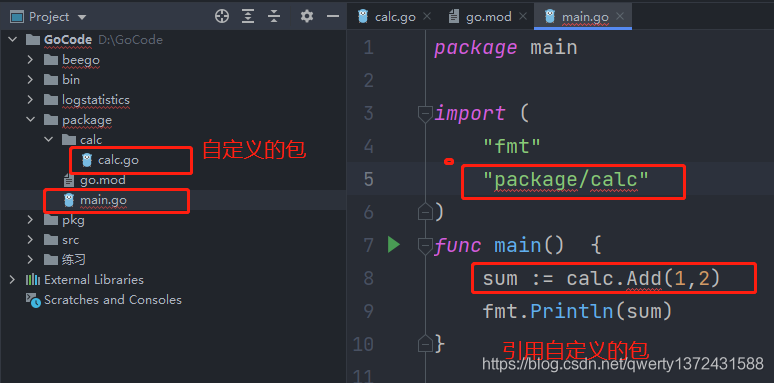Click the locate opened file target icon
This screenshot has height=383, width=774.
(x=222, y=17)
